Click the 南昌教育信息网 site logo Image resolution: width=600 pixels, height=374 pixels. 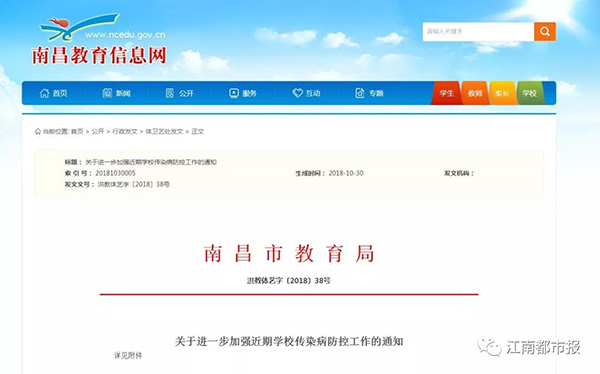99,40
